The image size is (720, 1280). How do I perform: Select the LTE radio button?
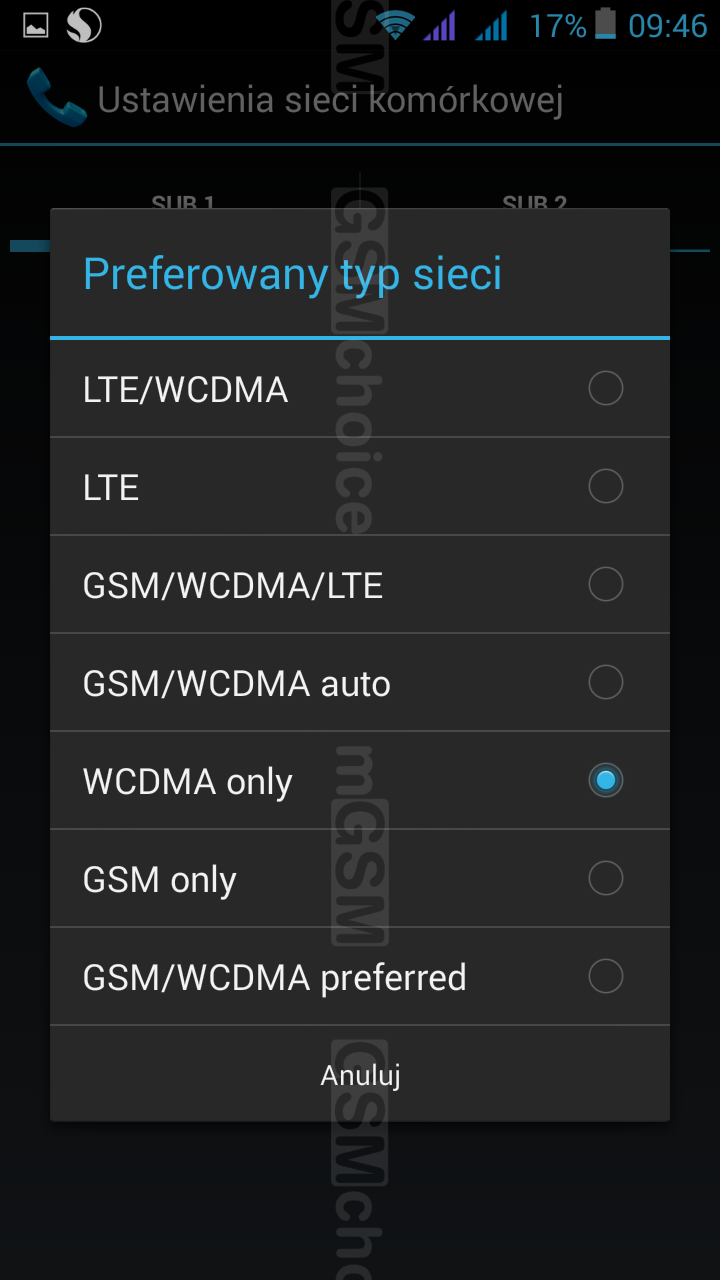606,486
